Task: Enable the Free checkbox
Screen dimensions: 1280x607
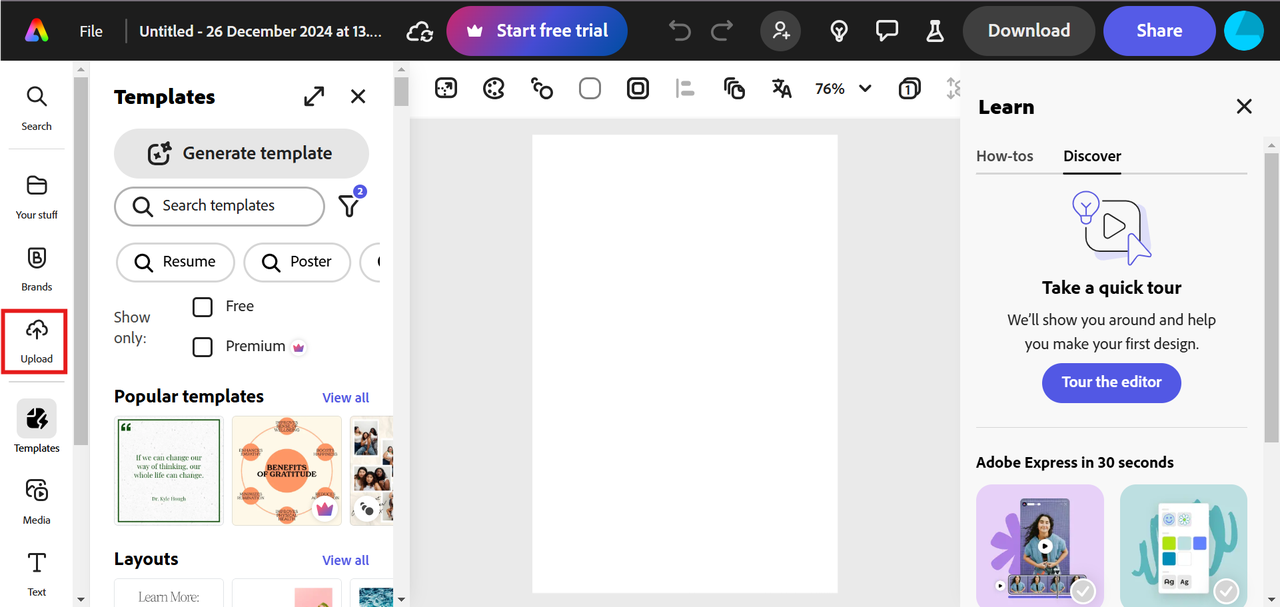Action: 202,306
